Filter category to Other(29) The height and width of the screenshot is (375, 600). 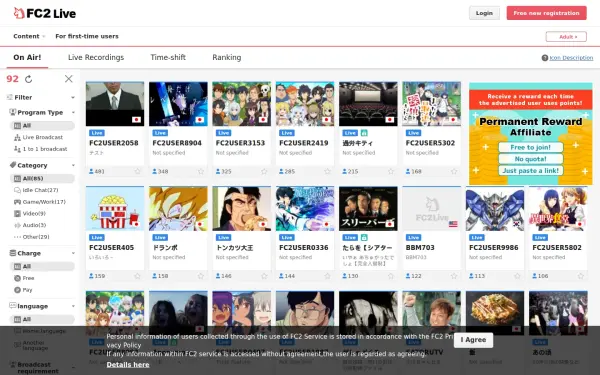[32, 237]
